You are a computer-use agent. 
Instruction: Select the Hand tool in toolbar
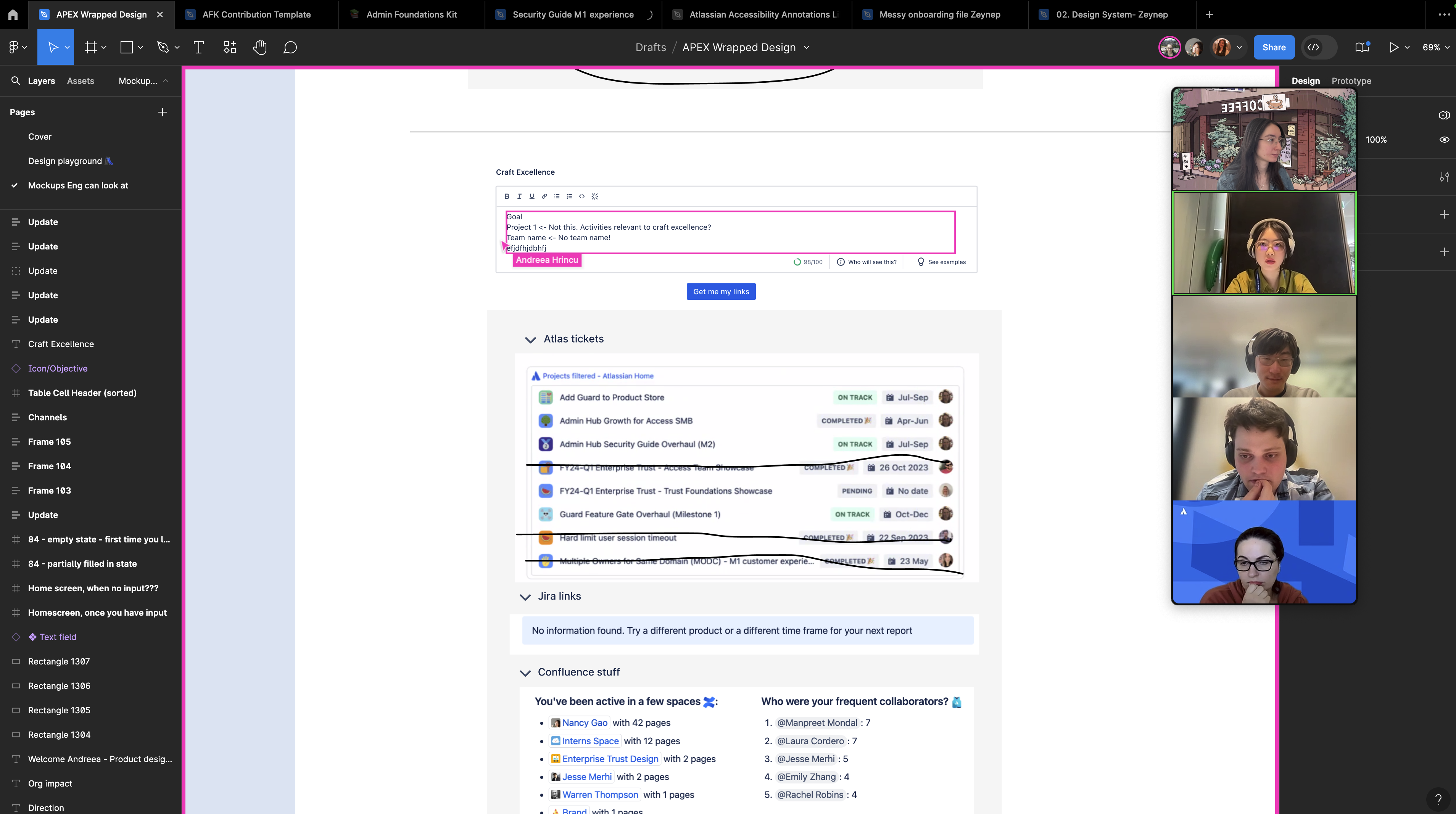[x=259, y=47]
